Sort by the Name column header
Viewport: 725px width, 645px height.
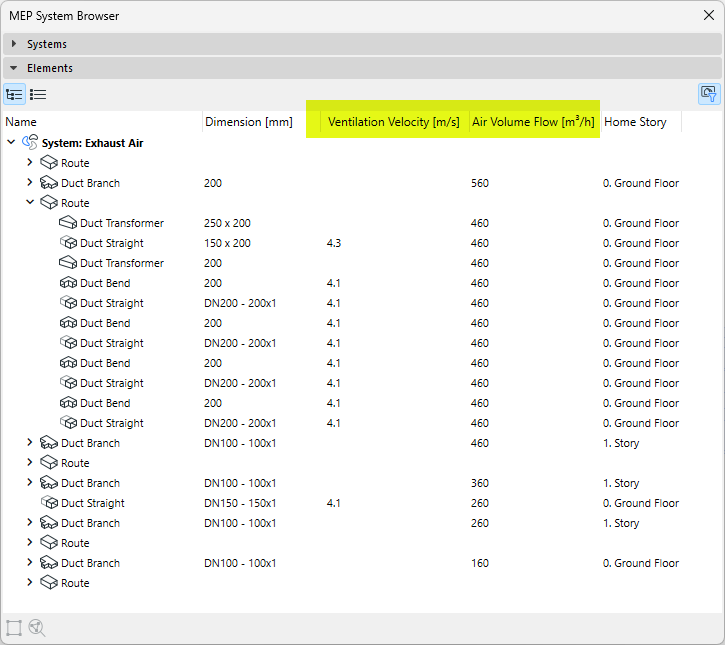click(102, 122)
